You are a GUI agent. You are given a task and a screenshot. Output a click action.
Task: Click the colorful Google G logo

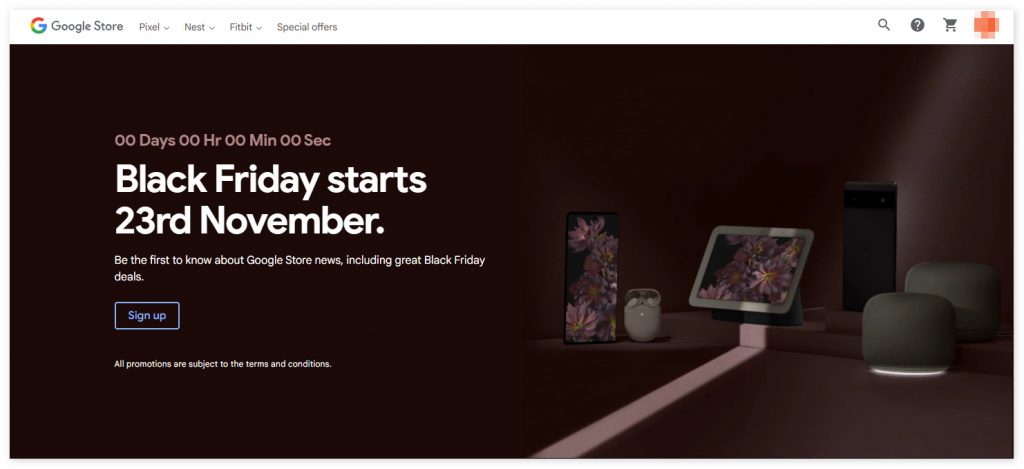coord(39,26)
